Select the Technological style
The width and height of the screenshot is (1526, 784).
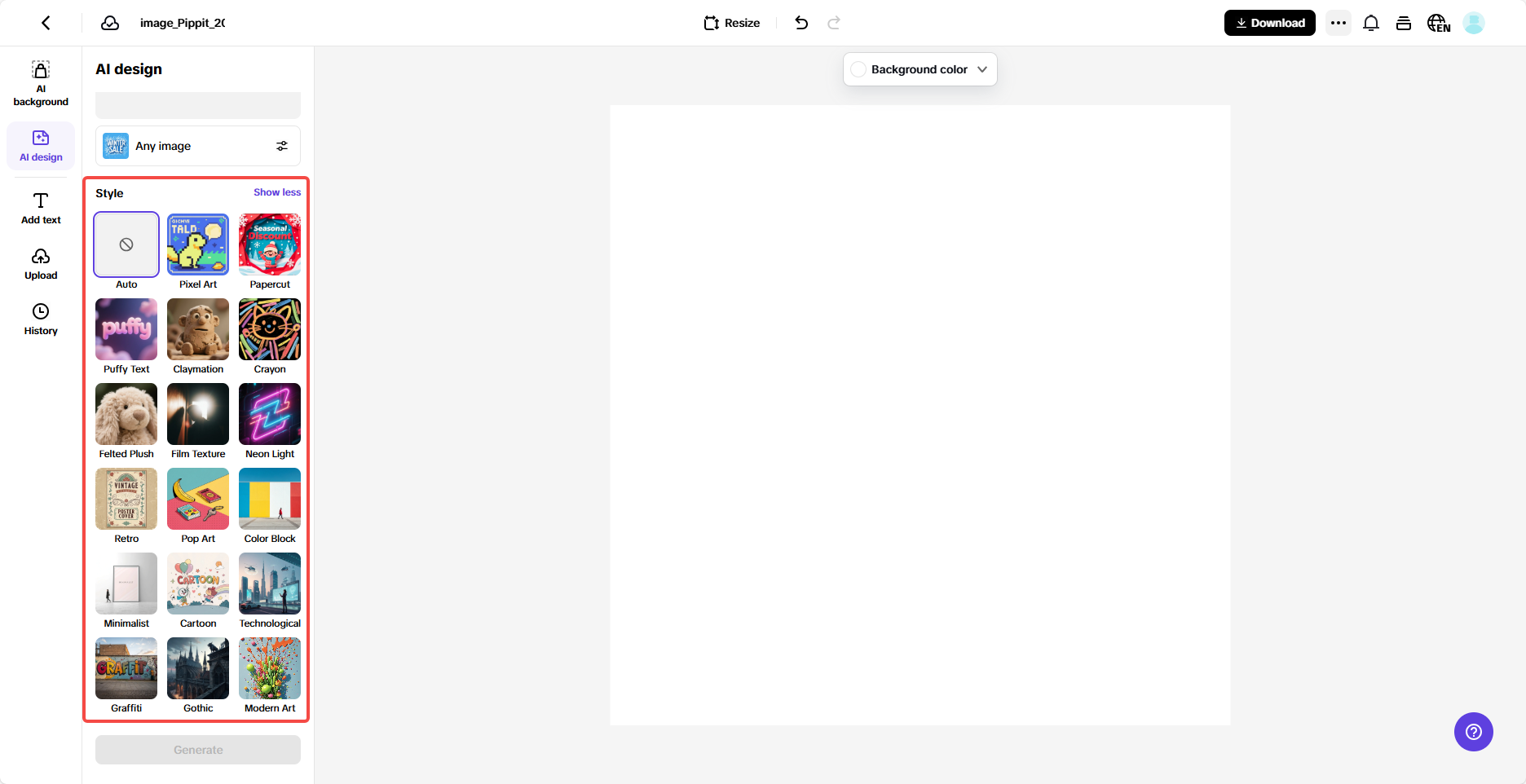point(270,584)
